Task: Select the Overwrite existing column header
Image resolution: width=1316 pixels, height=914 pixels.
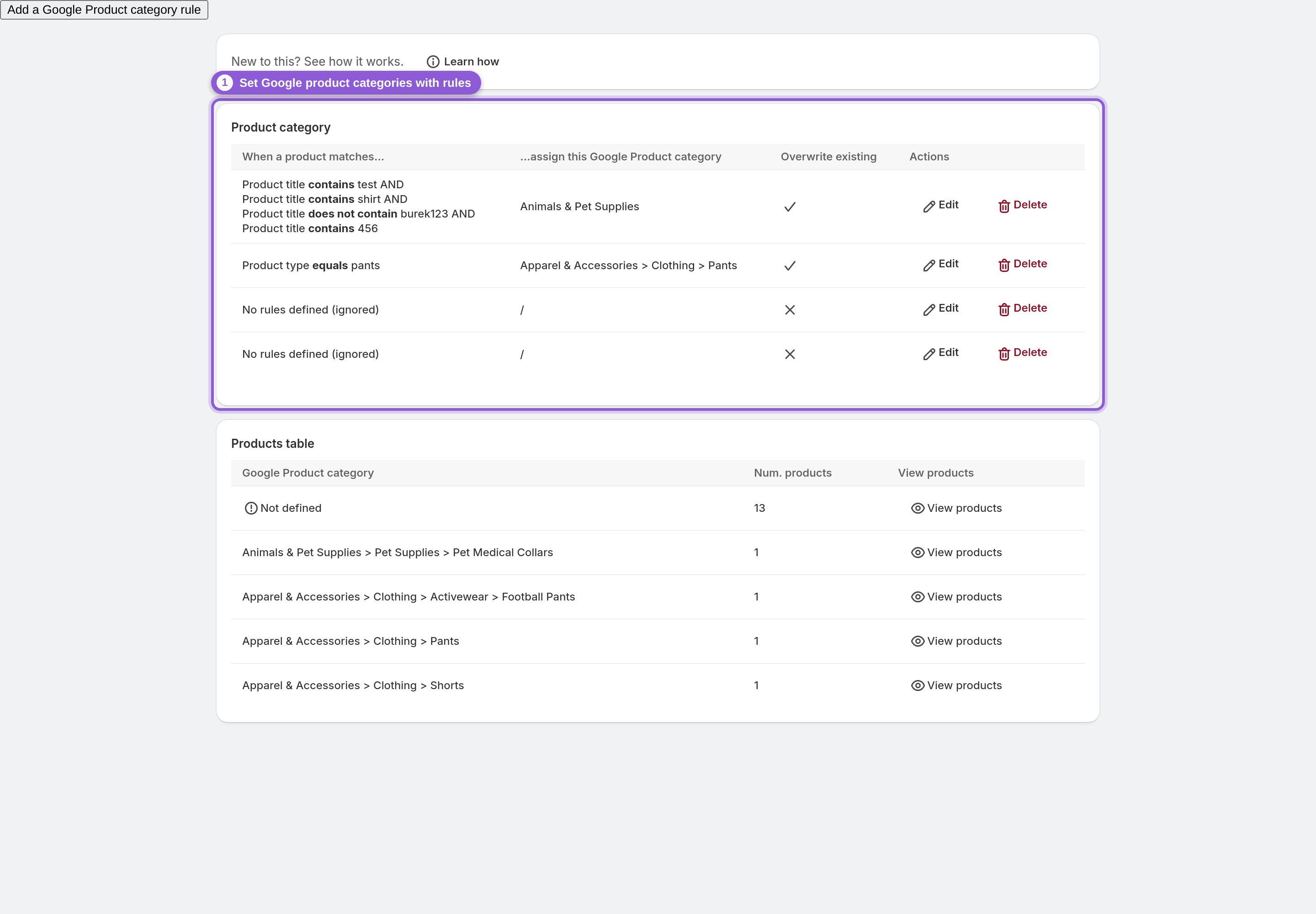Action: 828,157
